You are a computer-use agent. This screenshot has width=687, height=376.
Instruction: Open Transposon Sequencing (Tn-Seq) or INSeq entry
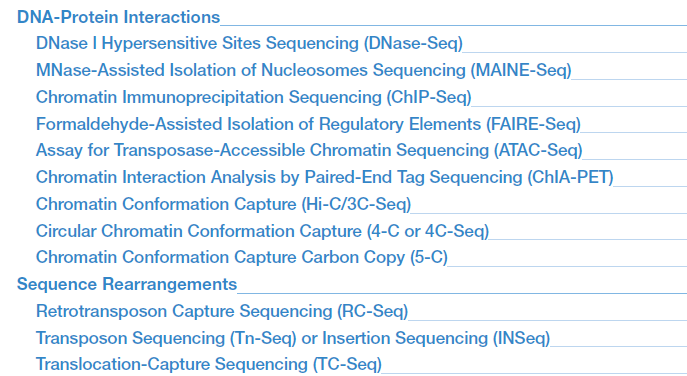click(293, 338)
